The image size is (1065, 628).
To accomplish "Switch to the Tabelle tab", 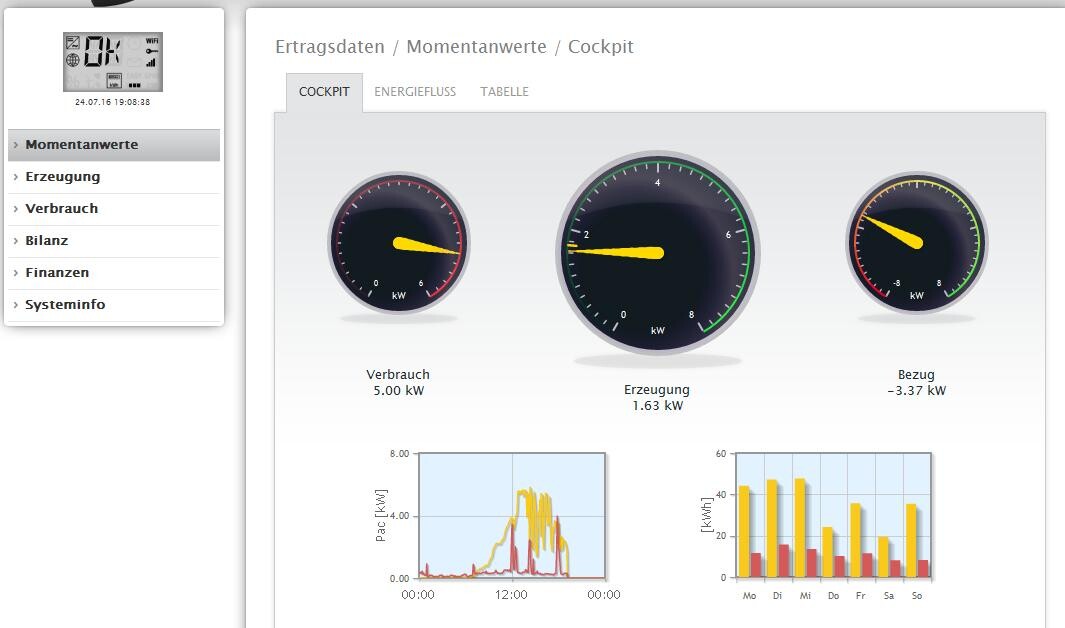I will (x=504, y=92).
